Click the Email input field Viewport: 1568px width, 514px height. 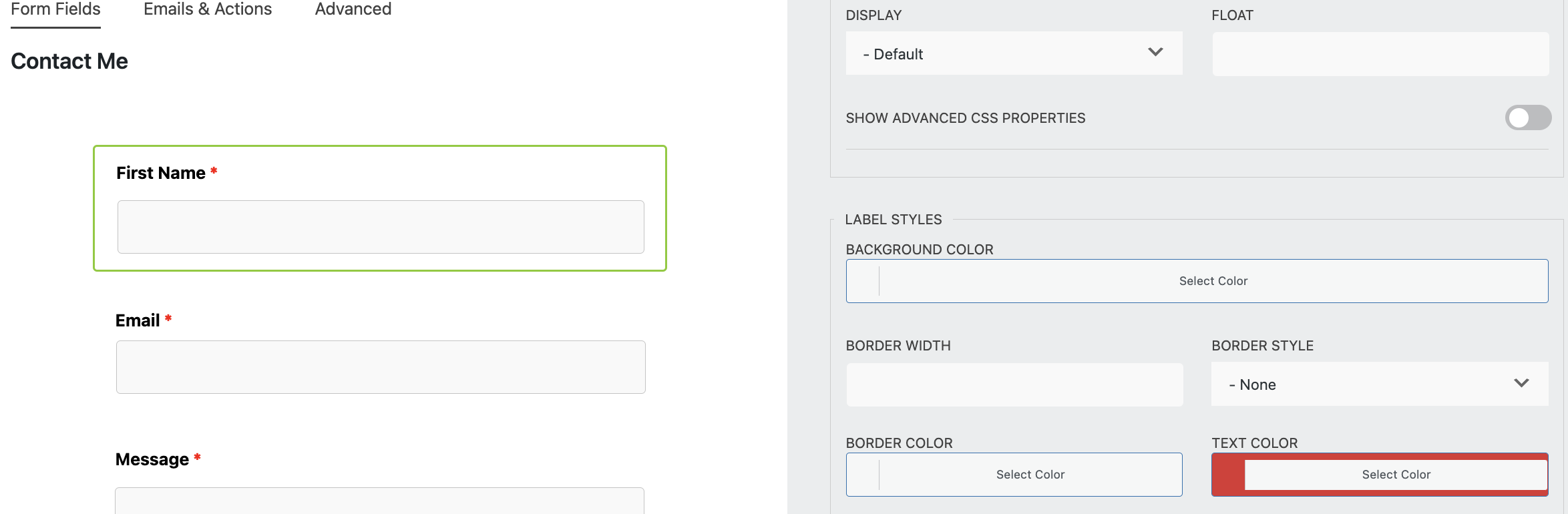380,366
